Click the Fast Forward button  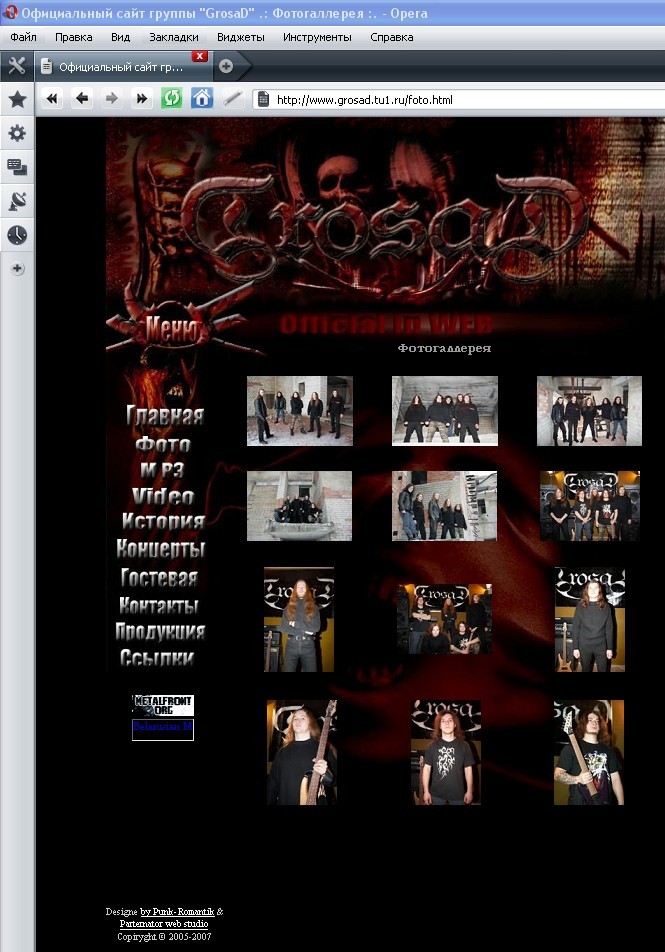click(142, 98)
